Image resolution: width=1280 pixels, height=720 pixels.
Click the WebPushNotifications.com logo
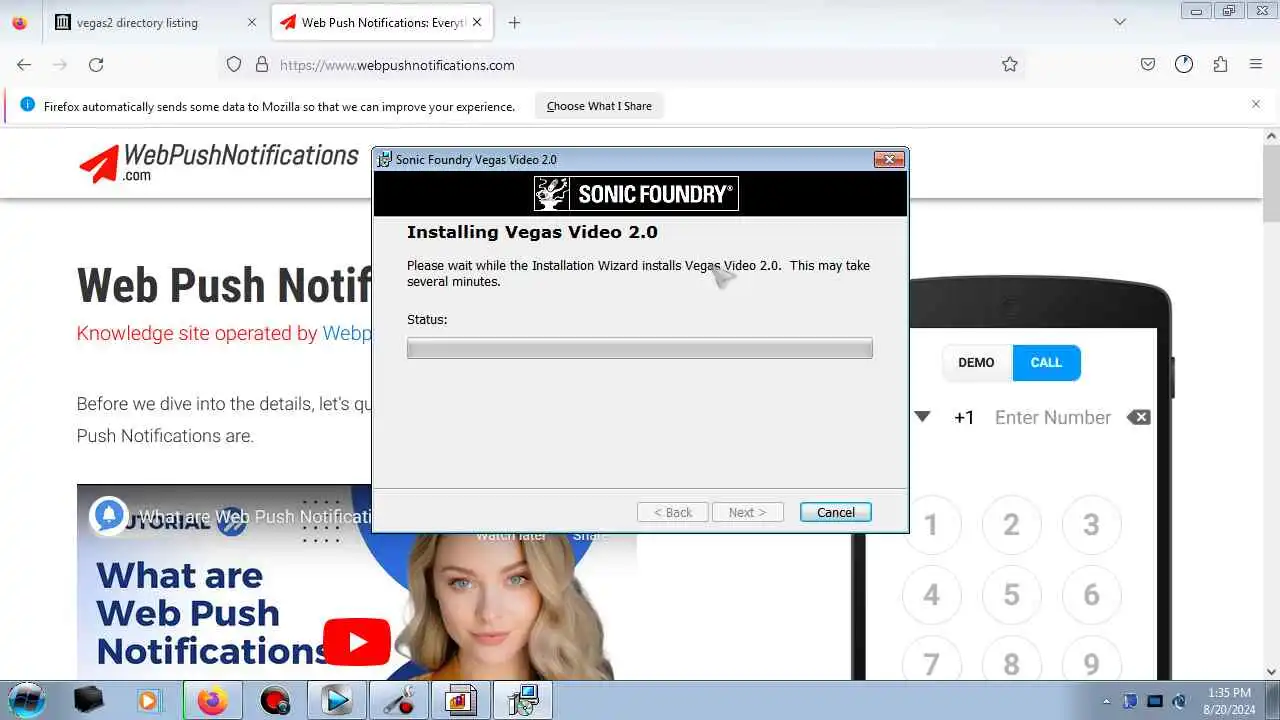(218, 163)
